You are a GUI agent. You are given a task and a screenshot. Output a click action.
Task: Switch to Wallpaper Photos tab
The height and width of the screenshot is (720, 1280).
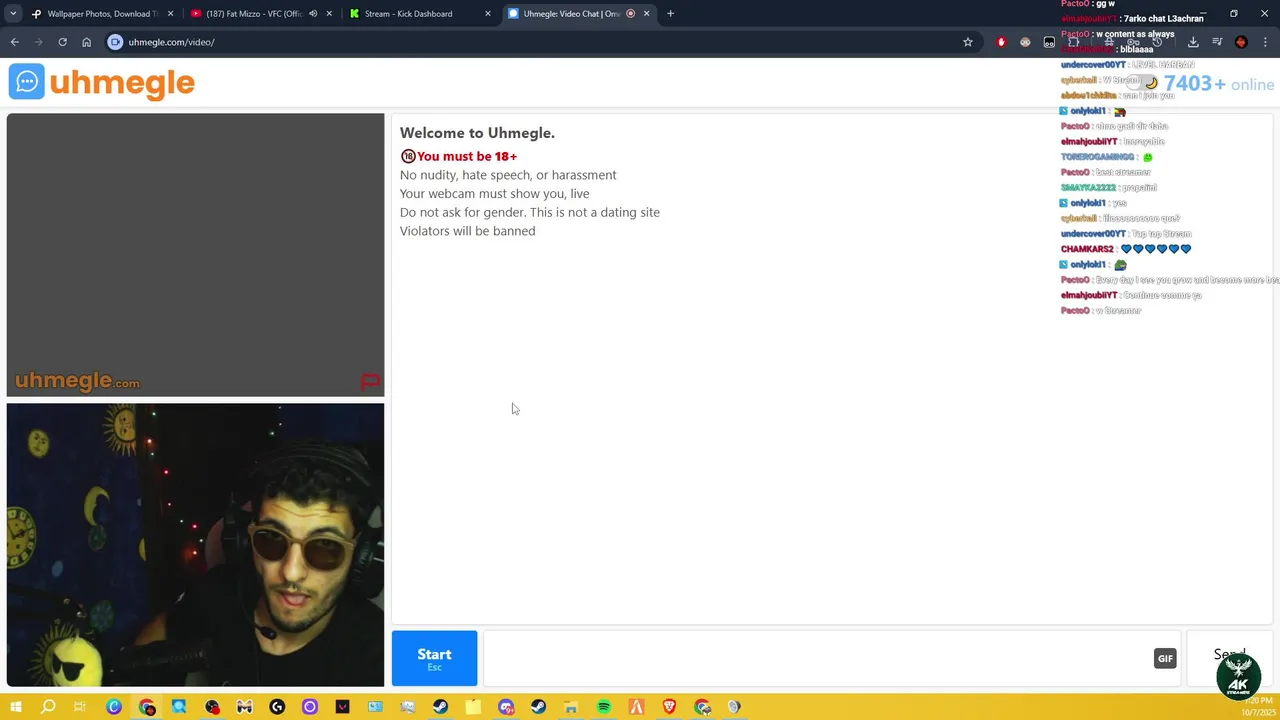coord(100,14)
